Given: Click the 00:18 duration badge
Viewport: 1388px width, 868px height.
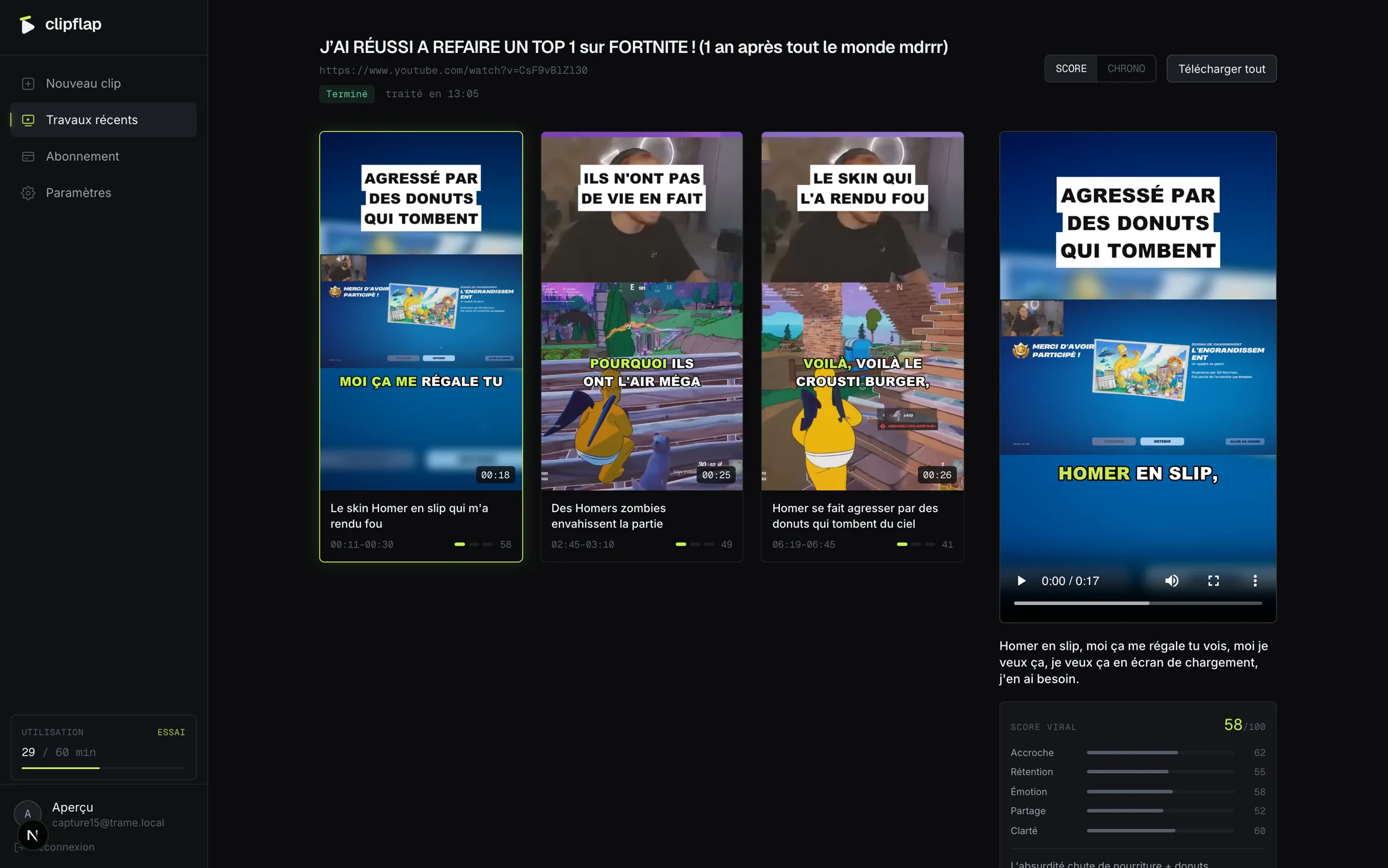Looking at the screenshot, I should pos(495,475).
